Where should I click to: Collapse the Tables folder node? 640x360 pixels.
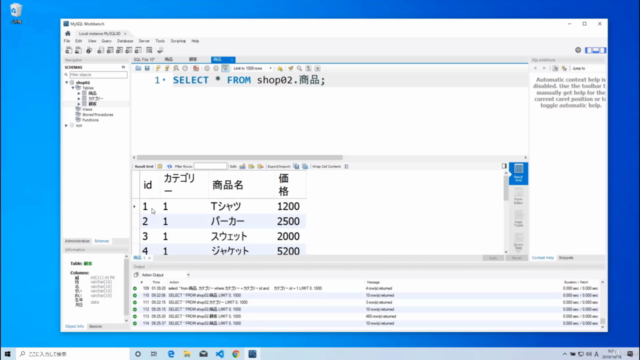(73, 88)
